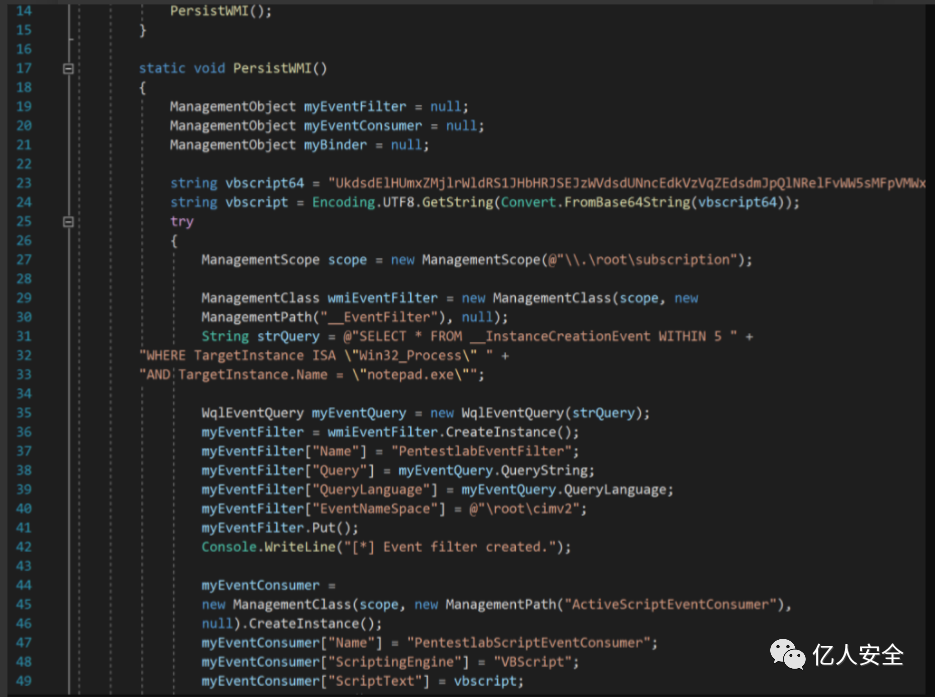Click the PersistWMI() call on line 14
The width and height of the screenshot is (935, 697).
[x=221, y=11]
